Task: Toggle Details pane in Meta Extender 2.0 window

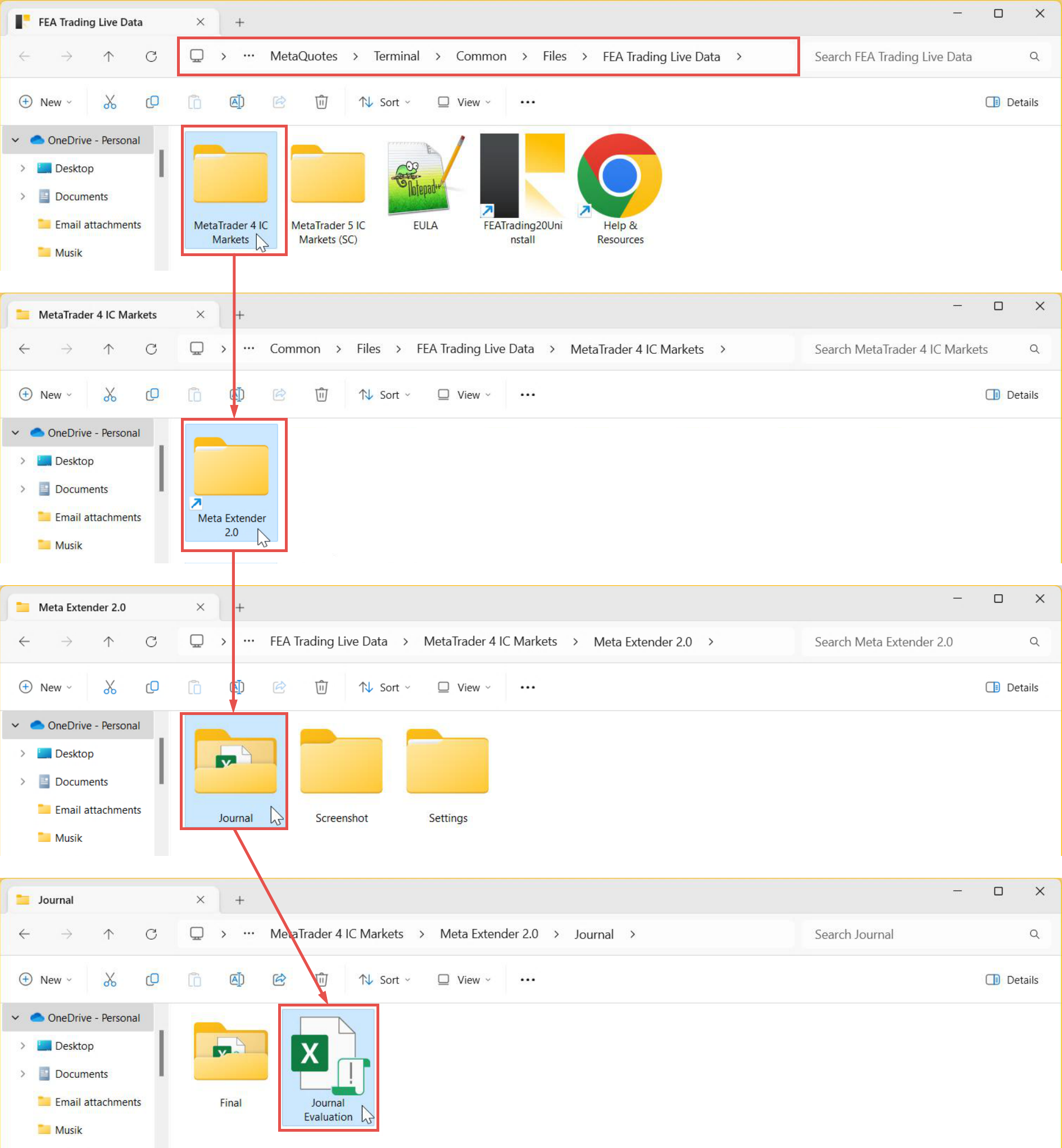Action: pyautogui.click(x=1012, y=687)
